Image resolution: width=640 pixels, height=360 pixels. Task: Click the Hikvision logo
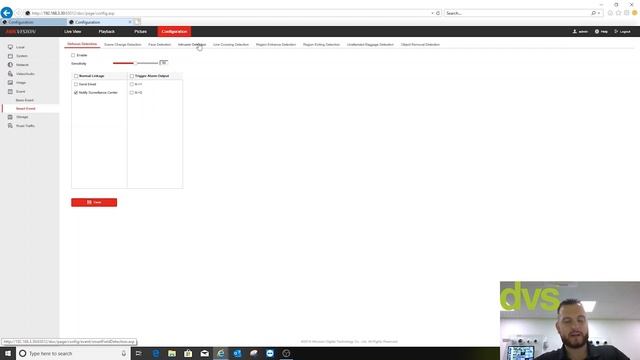point(20,31)
